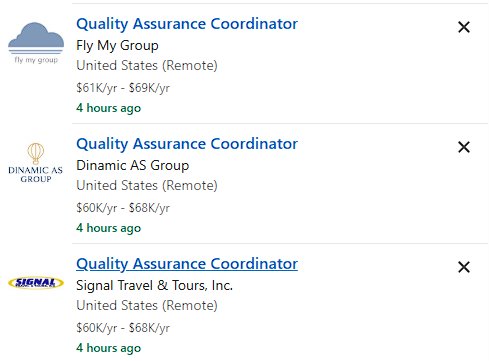This screenshot has height=361, width=489.
Task: Dismiss the Dinamic AS Group job listing
Action: tap(464, 147)
